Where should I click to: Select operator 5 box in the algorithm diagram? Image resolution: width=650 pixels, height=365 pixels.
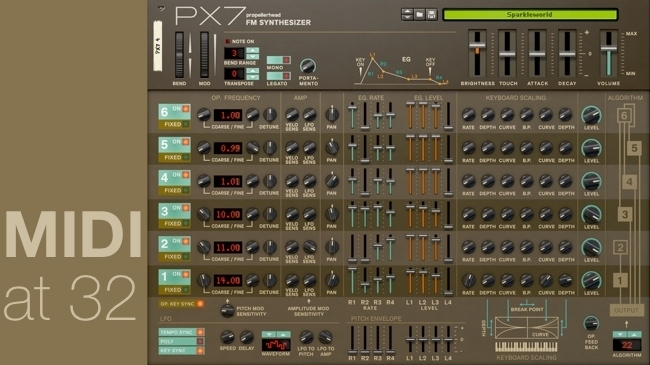tap(634, 148)
